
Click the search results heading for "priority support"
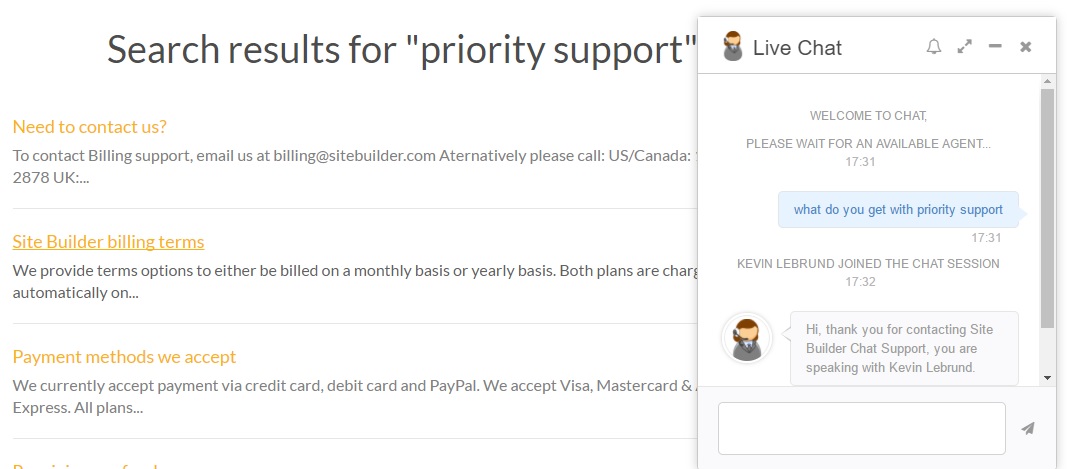[x=402, y=50]
